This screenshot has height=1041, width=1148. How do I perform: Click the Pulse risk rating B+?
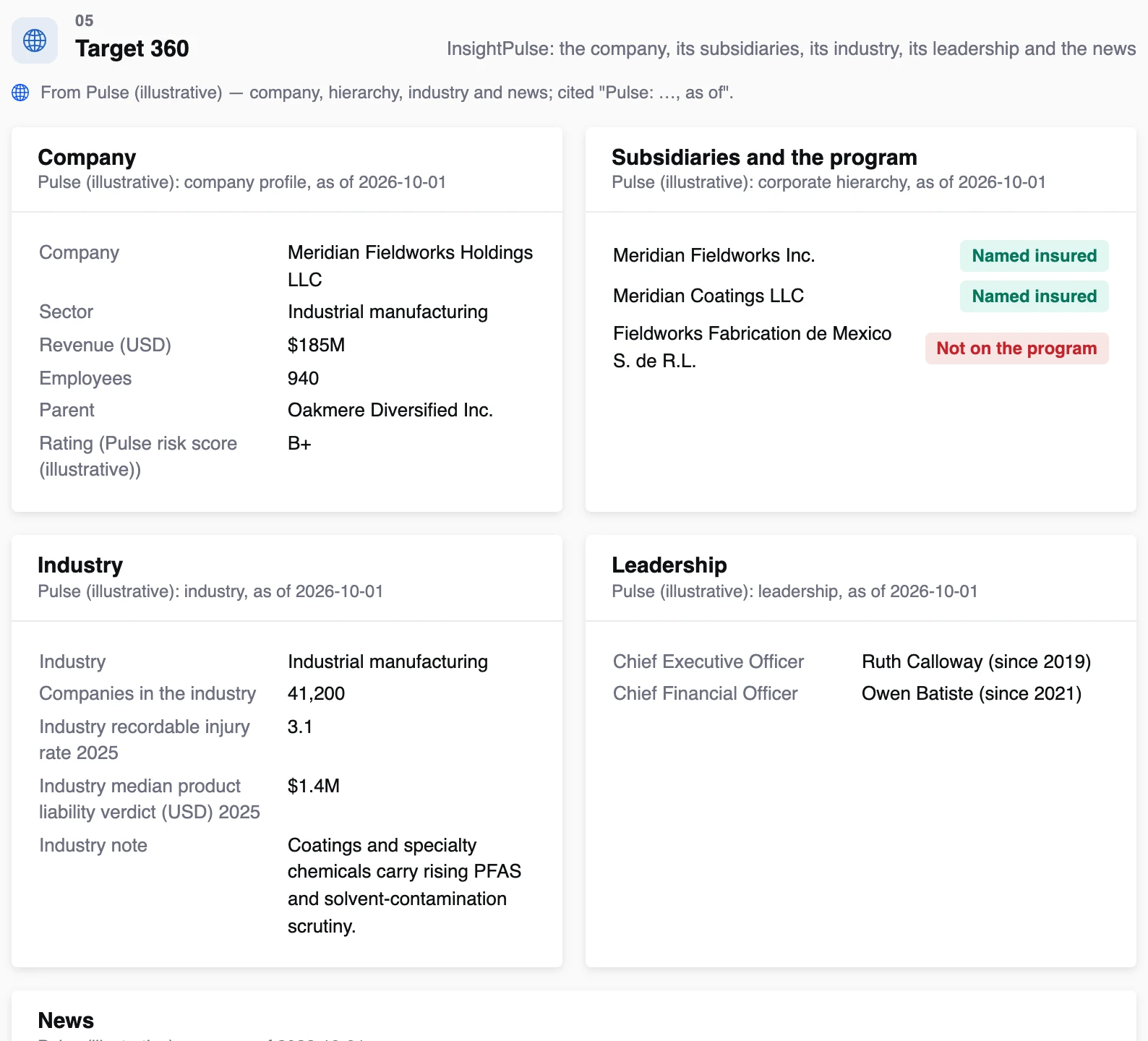[299, 443]
